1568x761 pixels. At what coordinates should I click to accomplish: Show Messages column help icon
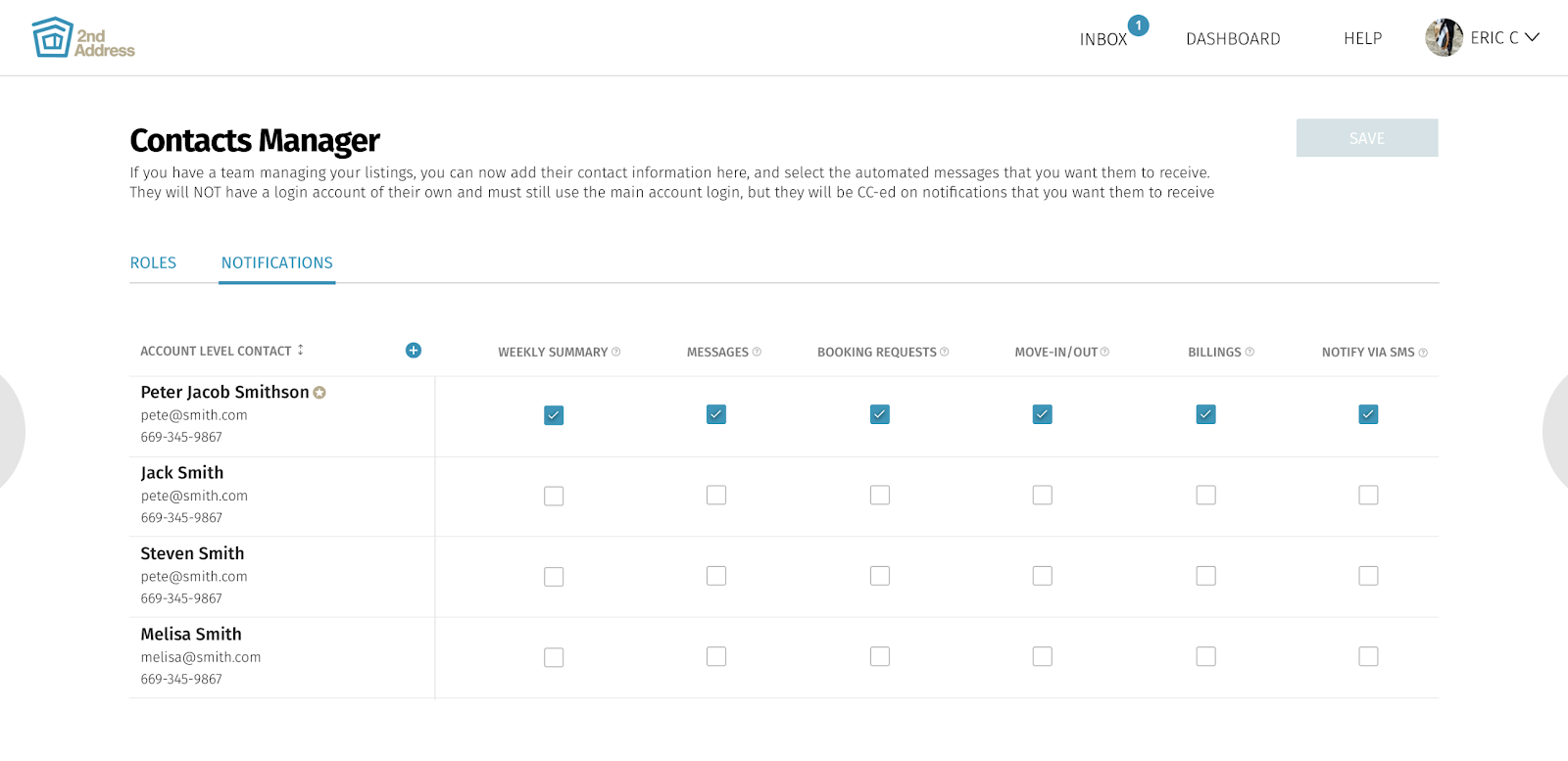757,352
